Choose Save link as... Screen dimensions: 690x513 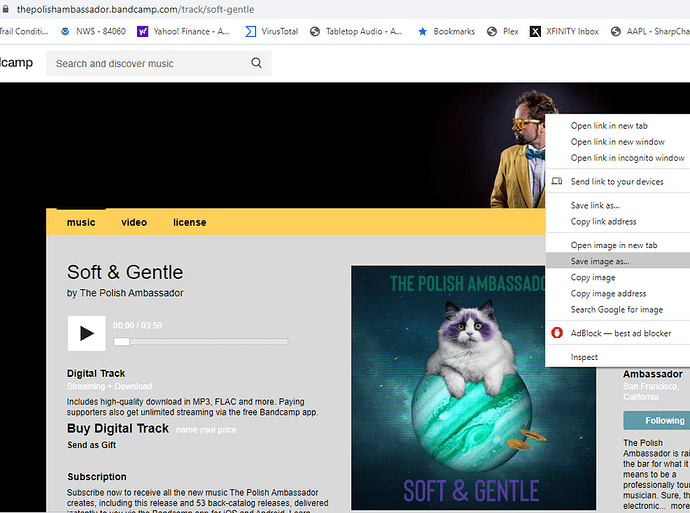pyautogui.click(x=617, y=205)
